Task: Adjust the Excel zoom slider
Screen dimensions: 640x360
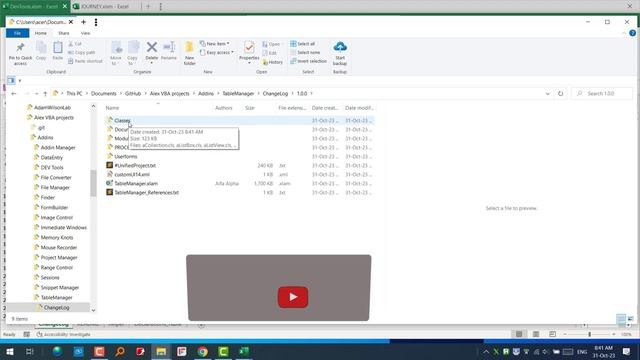Action: pos(589,334)
